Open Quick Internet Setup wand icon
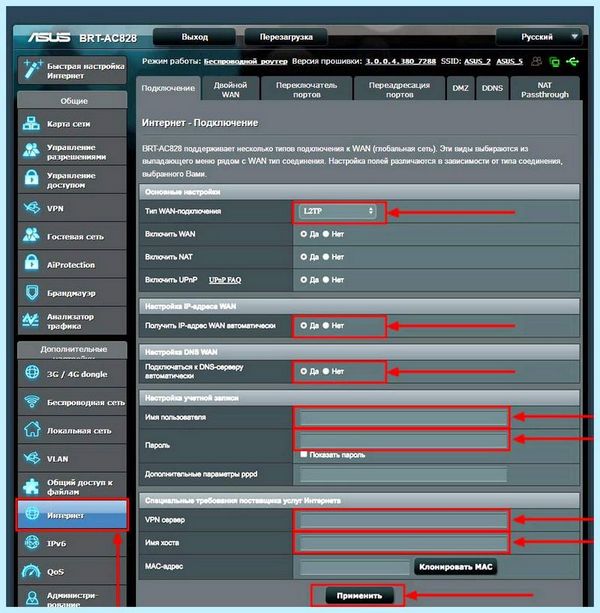 [x=32, y=70]
